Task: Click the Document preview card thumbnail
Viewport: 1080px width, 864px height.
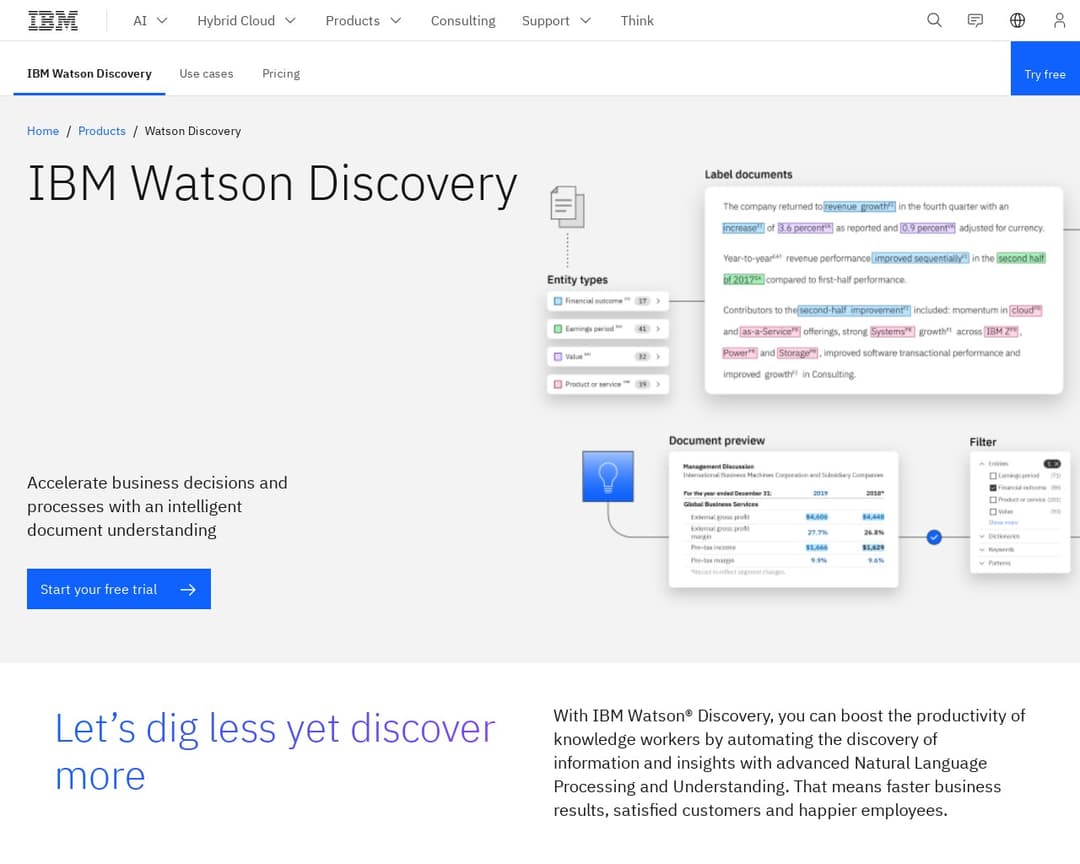Action: point(783,520)
